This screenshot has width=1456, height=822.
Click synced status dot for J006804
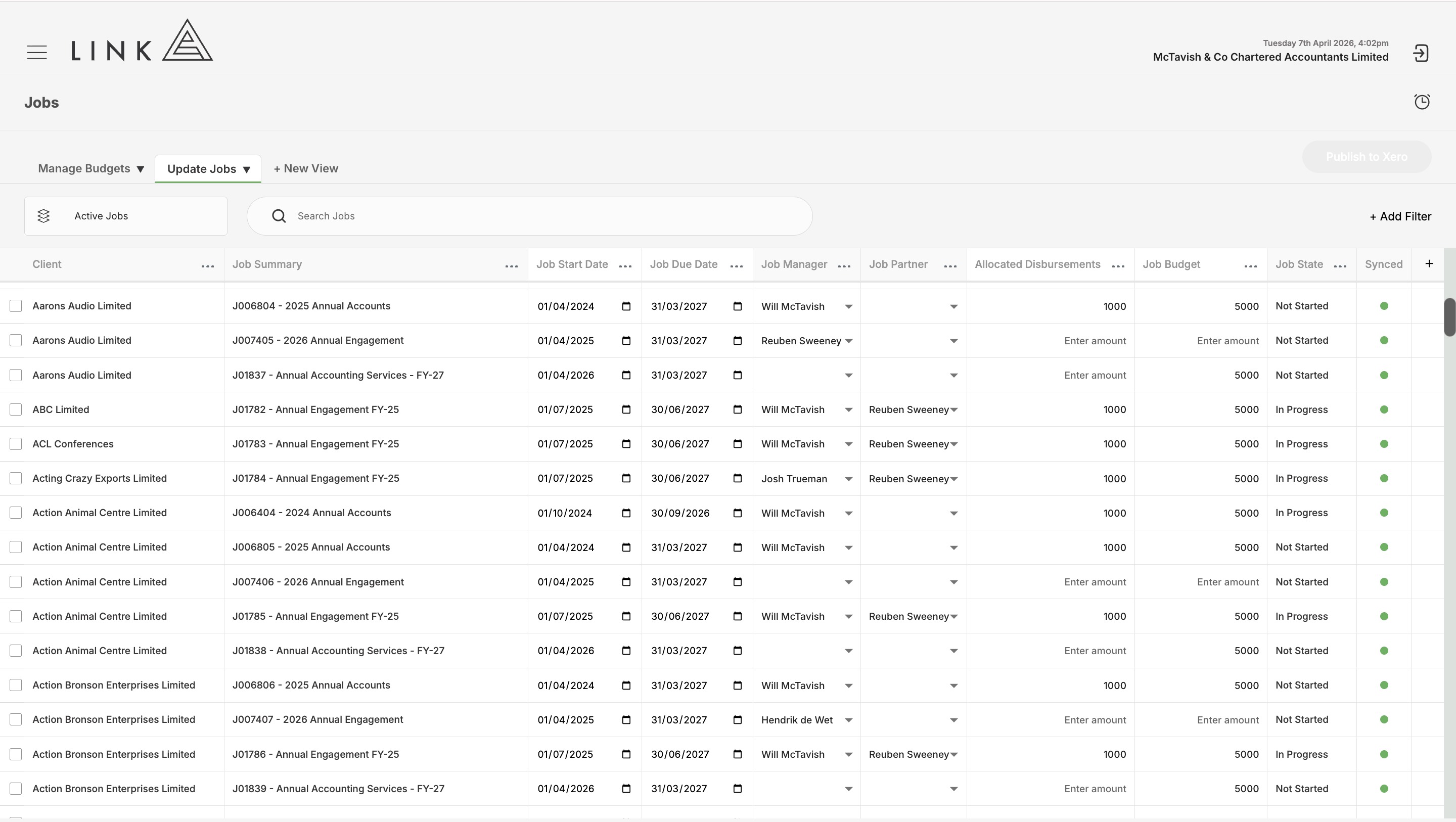[x=1384, y=306]
